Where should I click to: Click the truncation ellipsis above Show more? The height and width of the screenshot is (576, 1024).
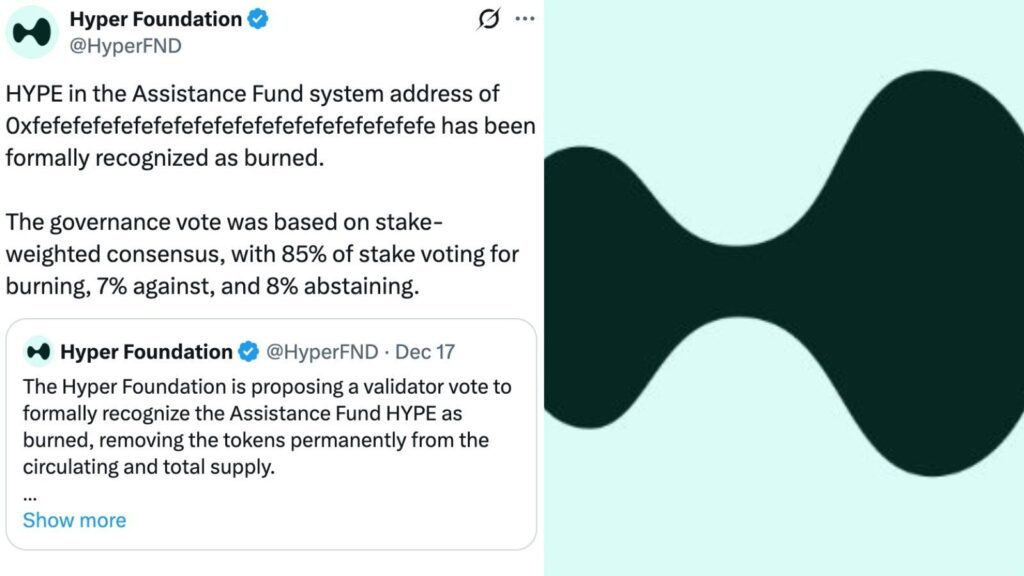pyautogui.click(x=29, y=494)
